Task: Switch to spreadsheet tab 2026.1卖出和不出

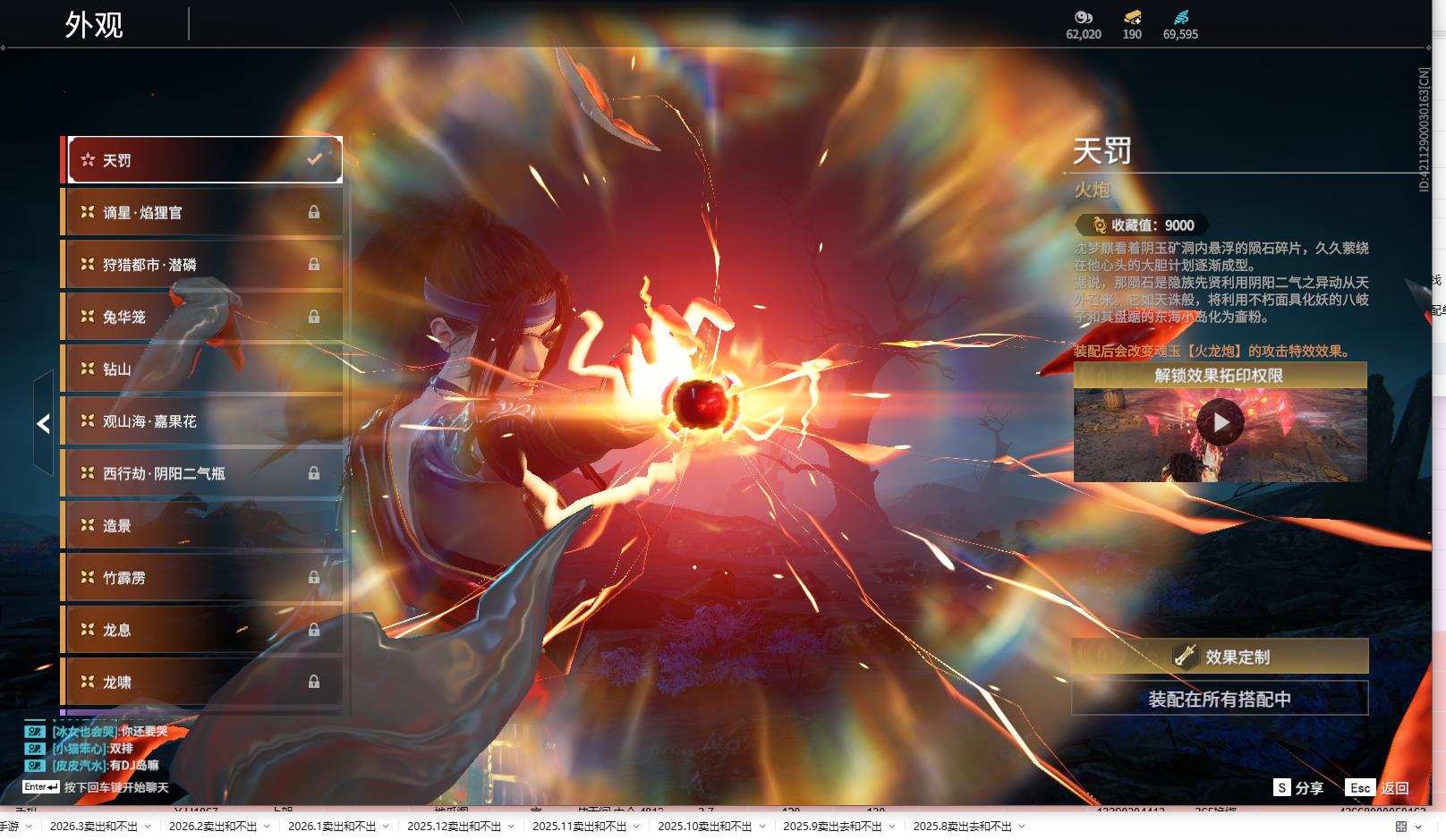Action: (x=332, y=827)
